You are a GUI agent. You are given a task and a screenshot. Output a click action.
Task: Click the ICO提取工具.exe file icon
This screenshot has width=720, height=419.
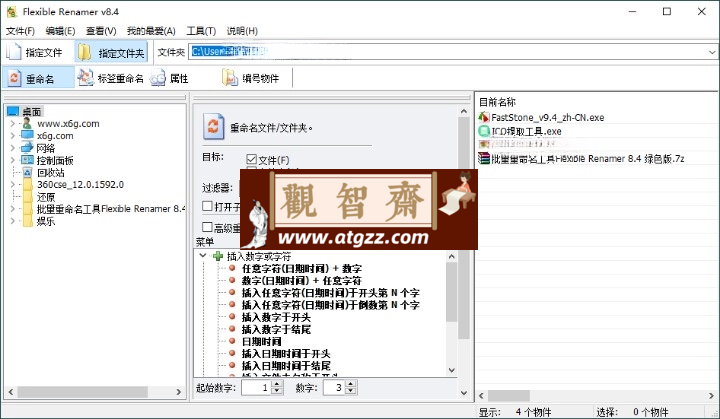484,131
